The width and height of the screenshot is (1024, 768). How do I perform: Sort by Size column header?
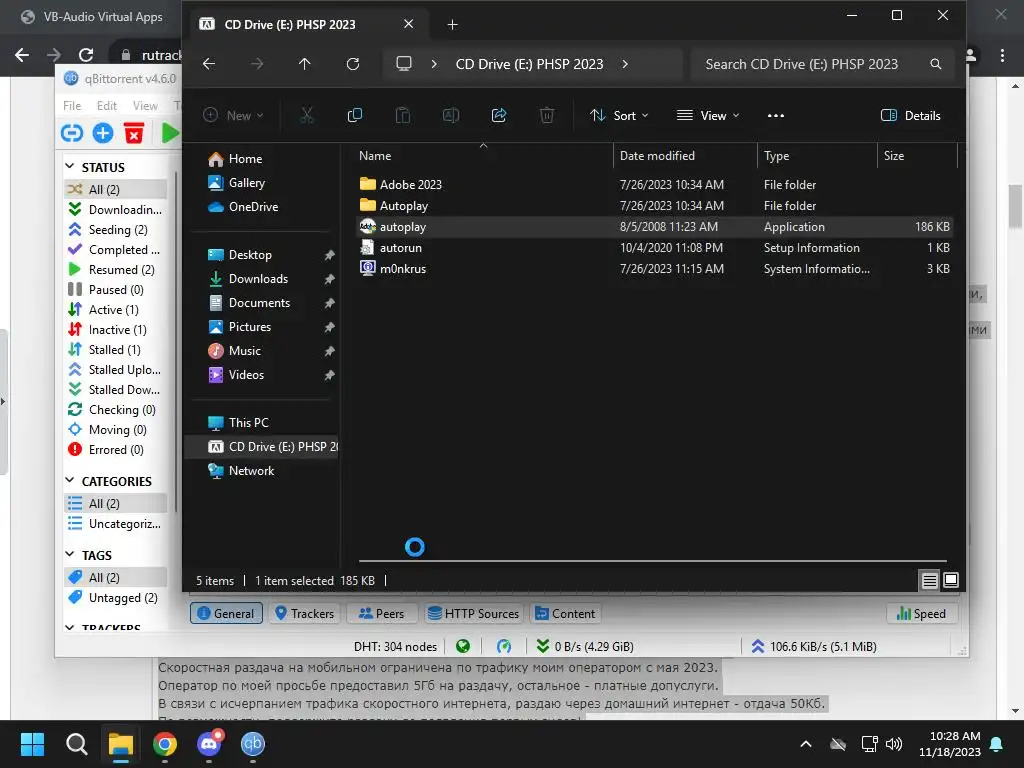(894, 155)
